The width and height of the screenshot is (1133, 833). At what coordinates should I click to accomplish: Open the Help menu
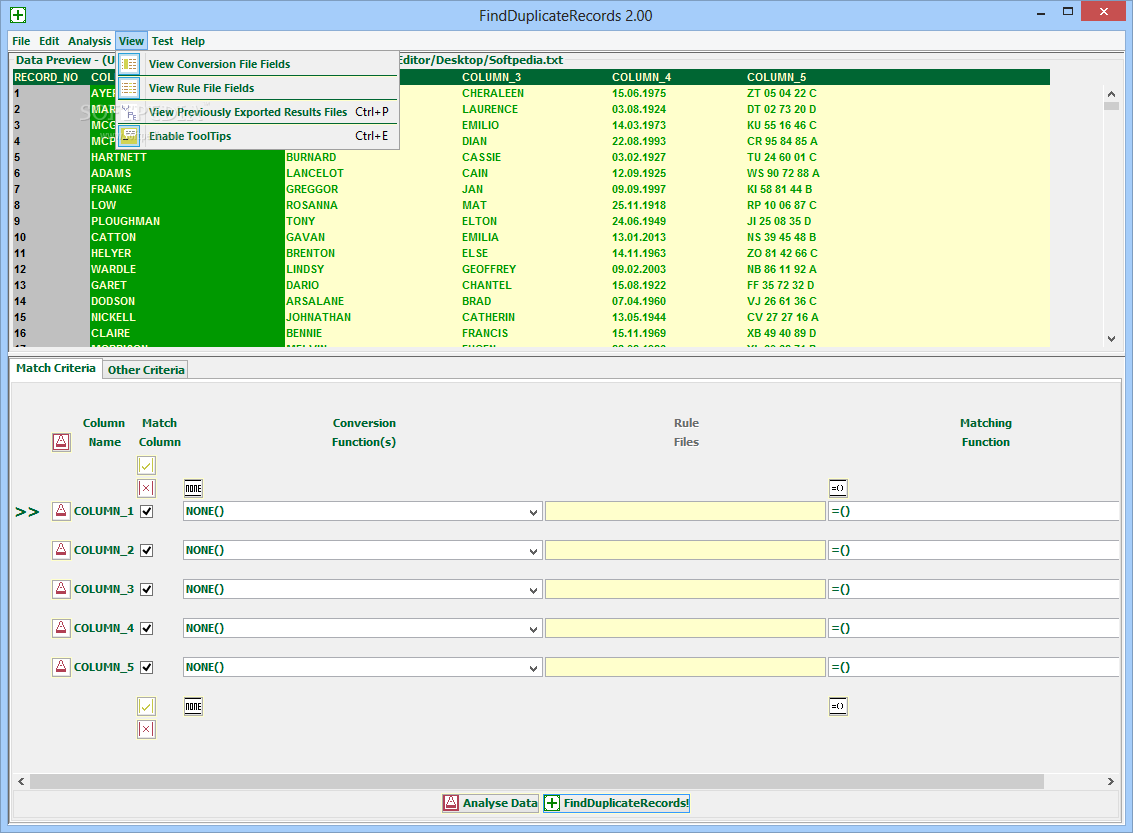(x=193, y=41)
